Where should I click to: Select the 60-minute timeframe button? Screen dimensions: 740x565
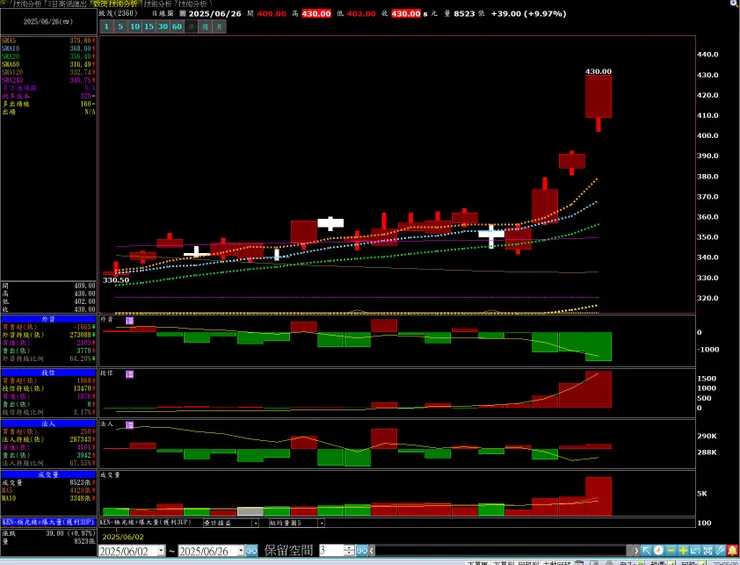[x=177, y=26]
